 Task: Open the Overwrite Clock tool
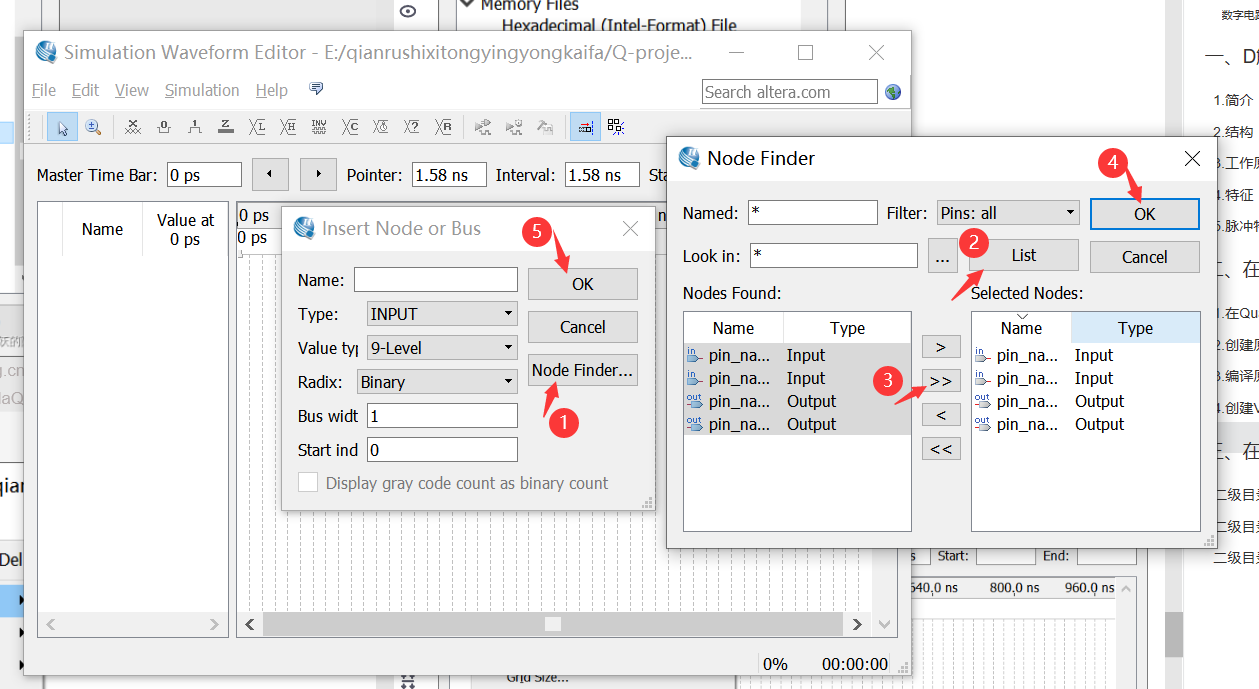380,127
